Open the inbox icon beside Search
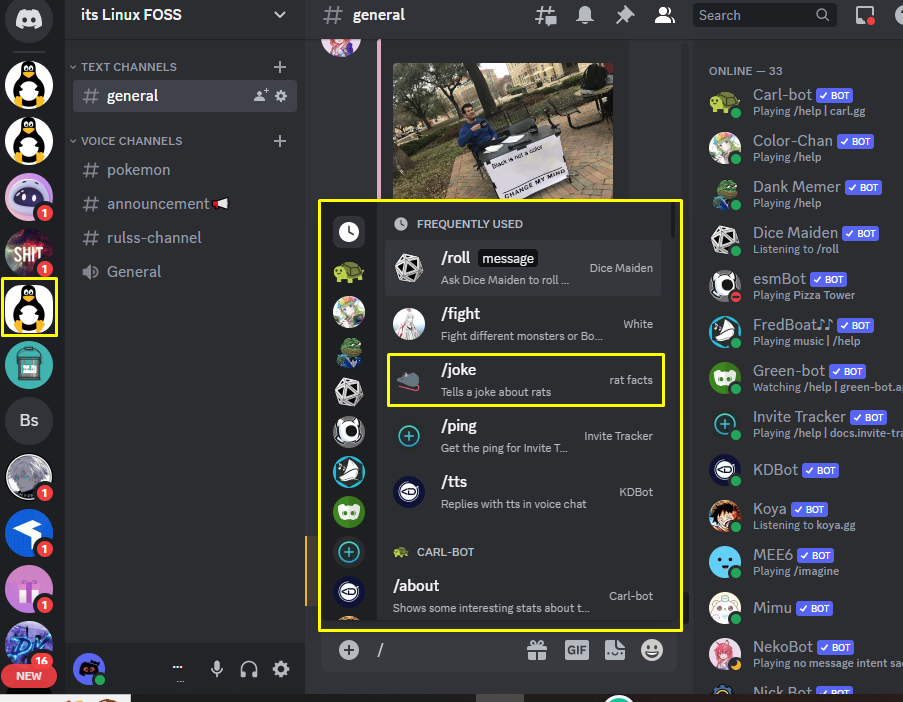903x702 pixels. click(865, 16)
